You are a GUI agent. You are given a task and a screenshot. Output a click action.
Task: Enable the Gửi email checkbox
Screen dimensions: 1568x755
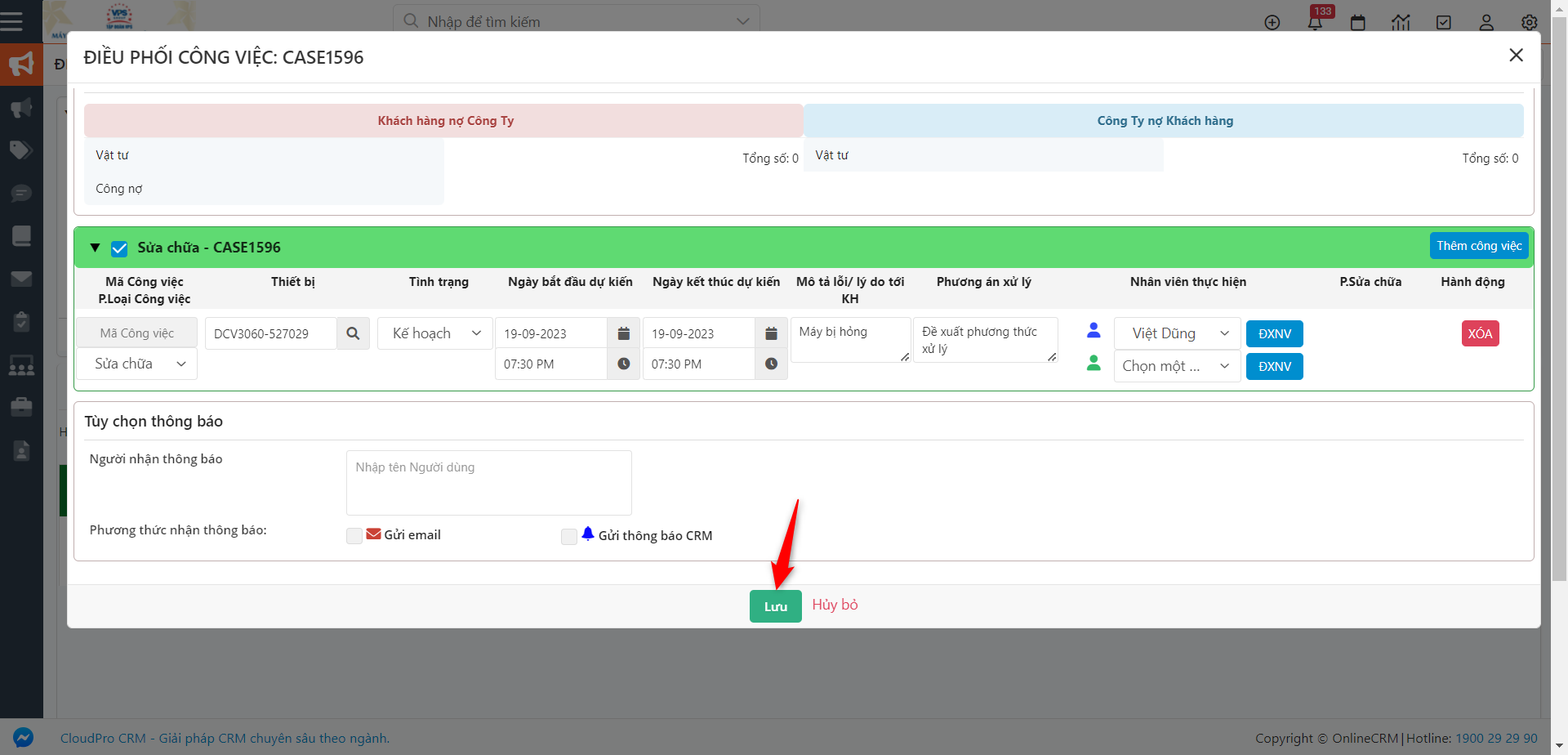point(354,536)
